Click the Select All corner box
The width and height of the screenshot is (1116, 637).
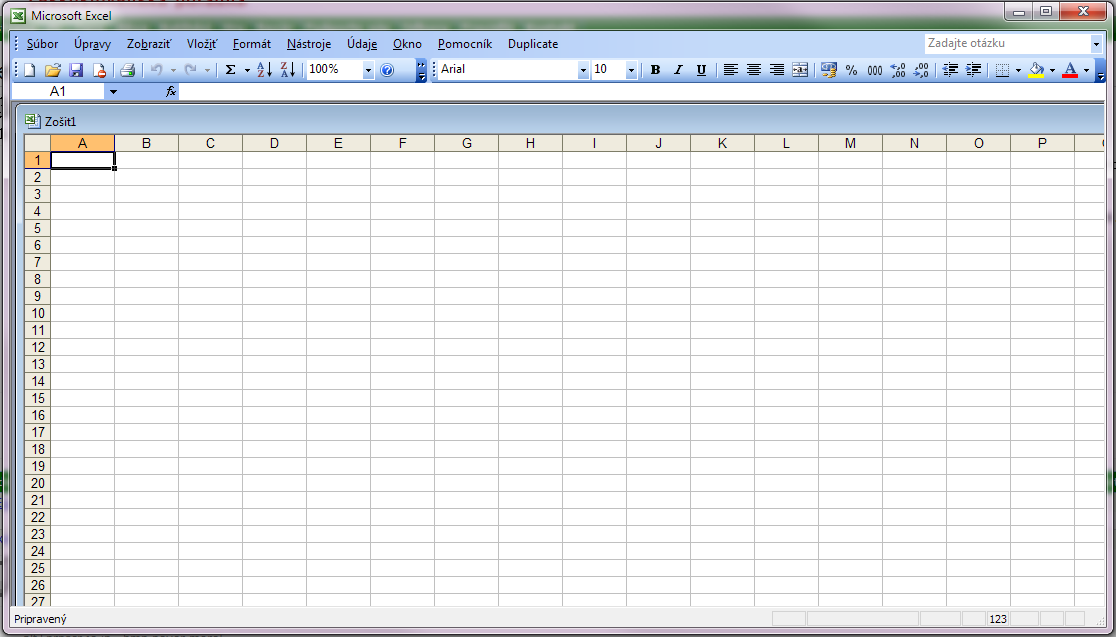pos(38,143)
